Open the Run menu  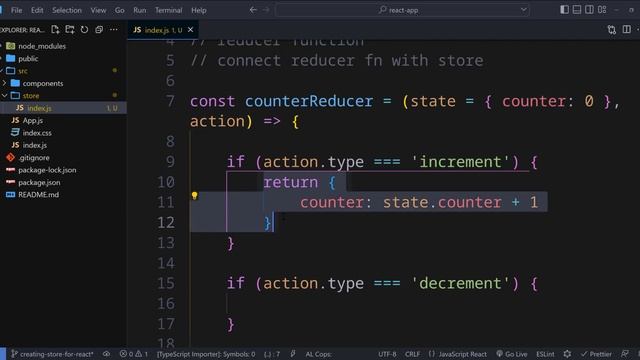pyautogui.click(x=140, y=10)
